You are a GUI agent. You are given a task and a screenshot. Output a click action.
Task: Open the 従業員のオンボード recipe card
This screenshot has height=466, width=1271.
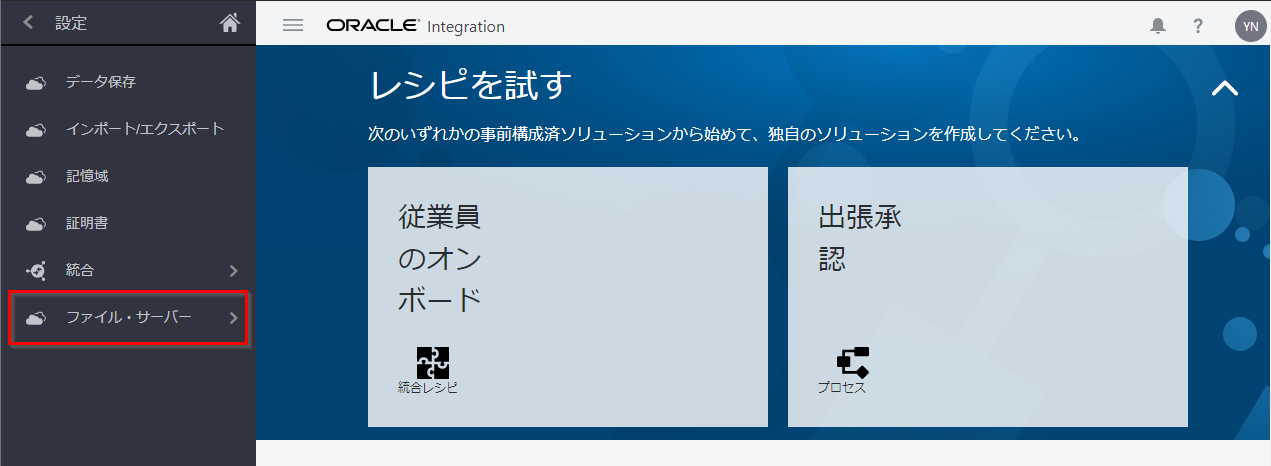pyautogui.click(x=567, y=297)
